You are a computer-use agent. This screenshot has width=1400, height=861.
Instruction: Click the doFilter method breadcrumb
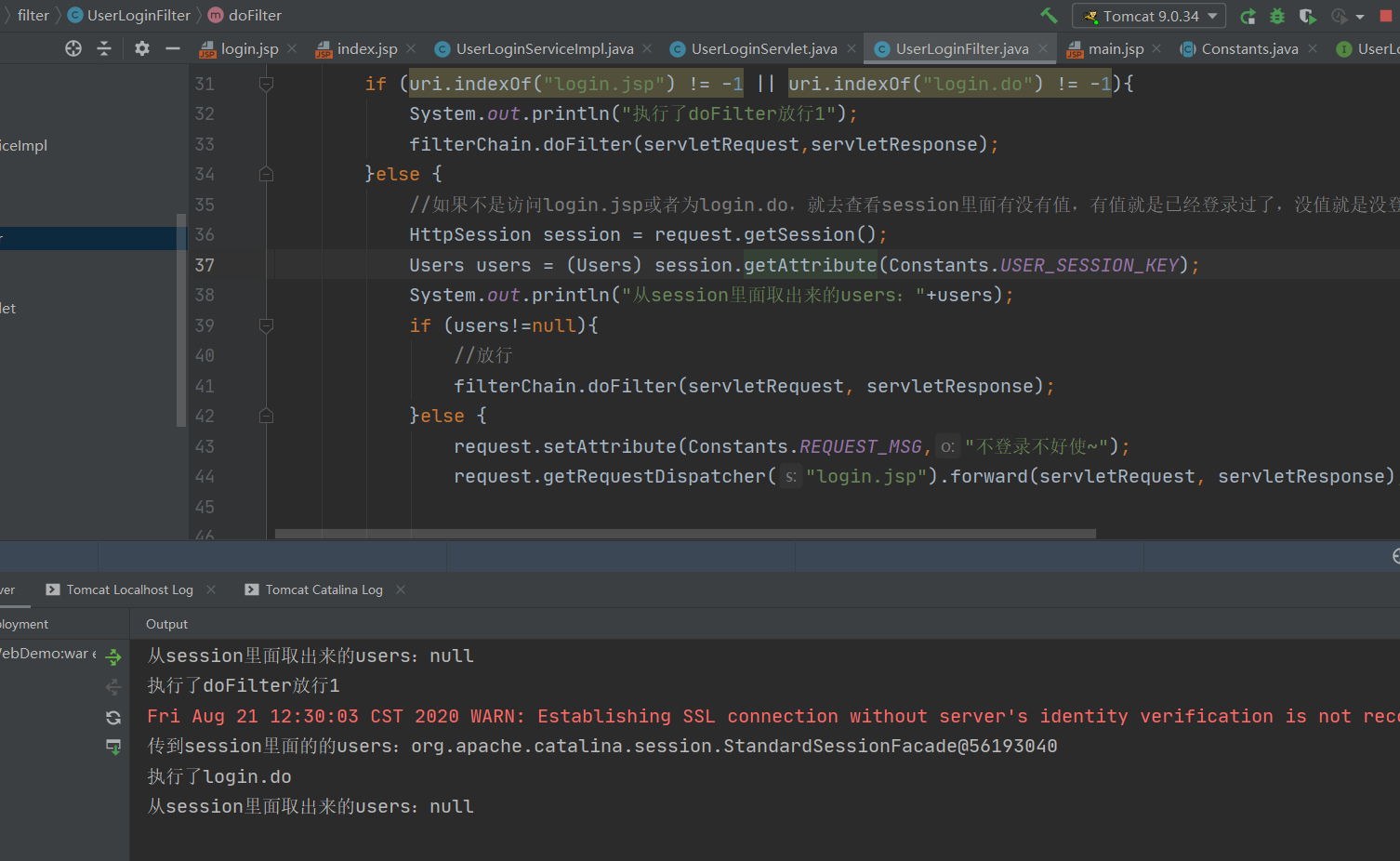coord(245,15)
